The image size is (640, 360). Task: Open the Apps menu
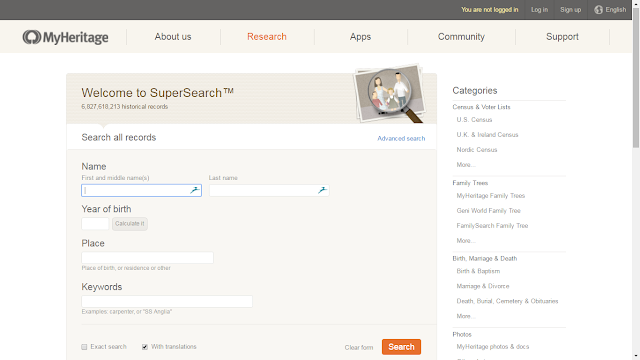[x=360, y=37]
